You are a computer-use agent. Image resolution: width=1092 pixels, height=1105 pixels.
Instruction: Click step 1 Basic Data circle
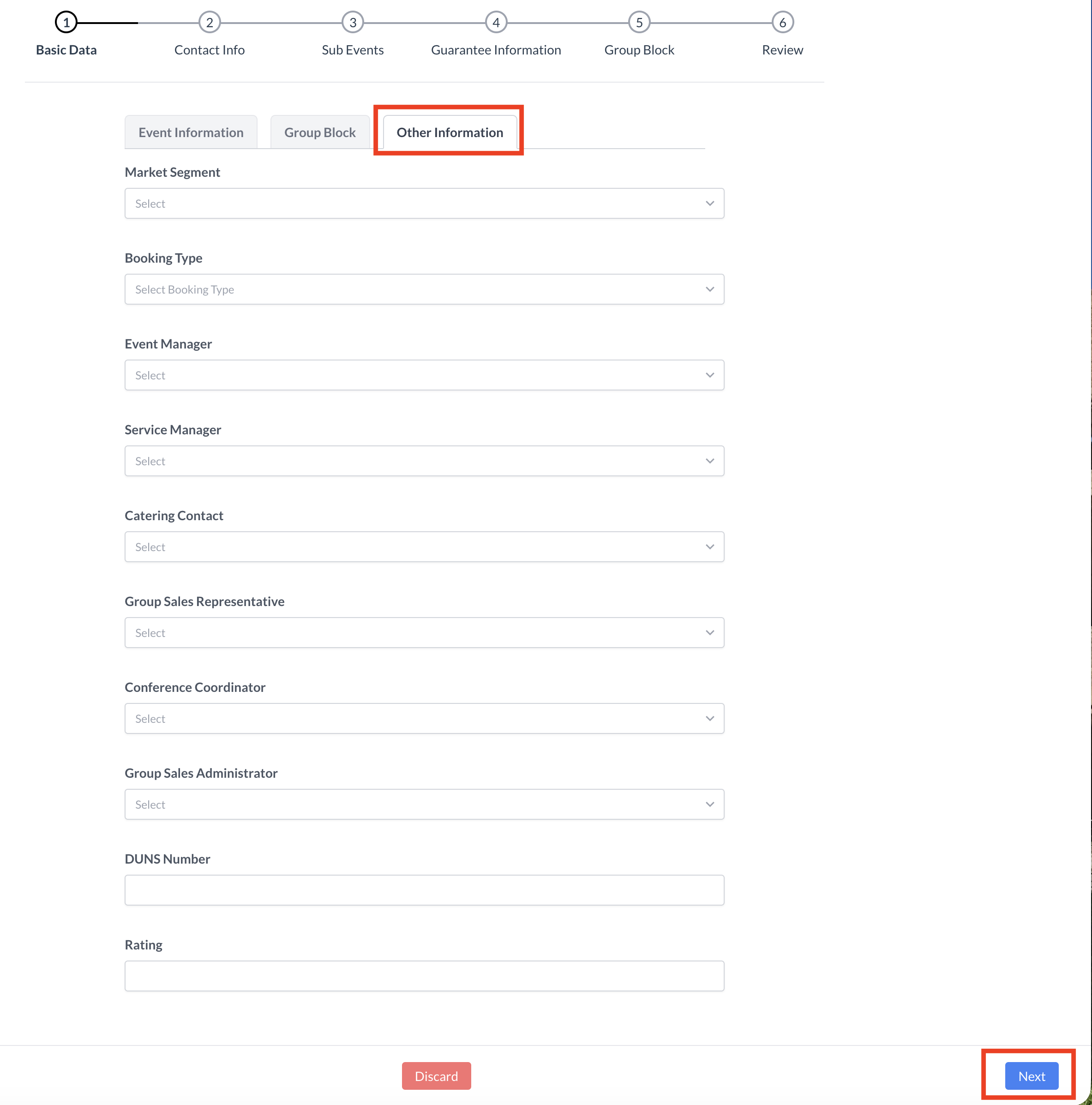pos(66,23)
